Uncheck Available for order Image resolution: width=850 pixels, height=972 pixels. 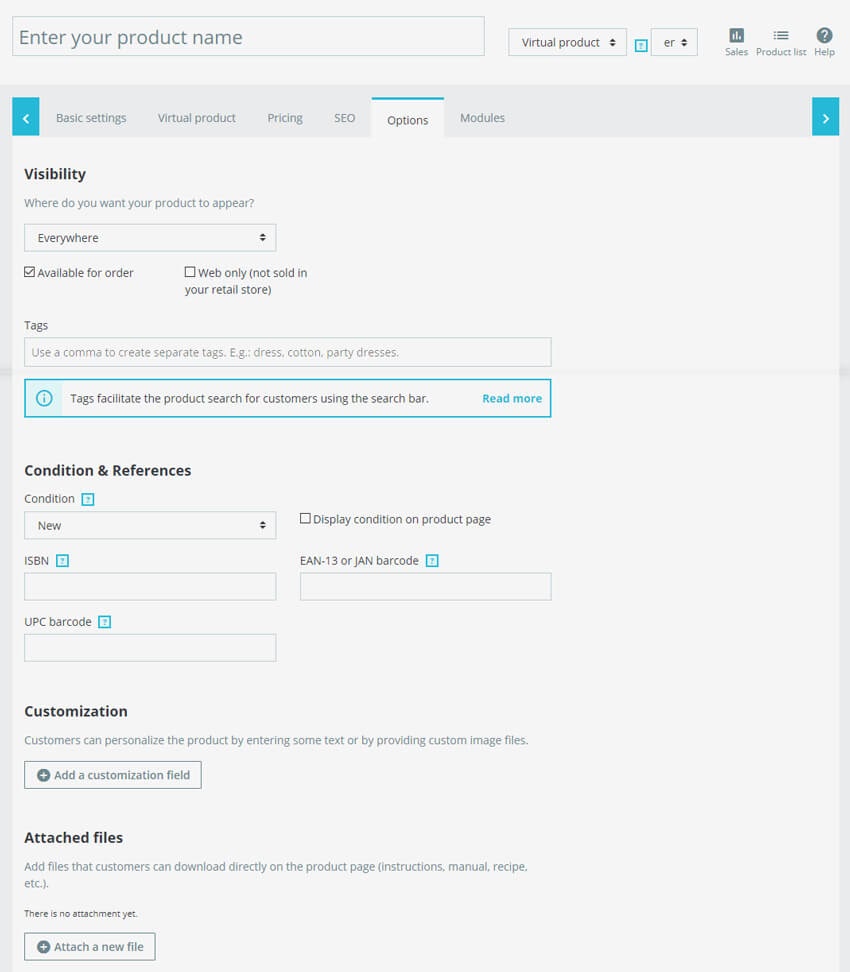30,271
